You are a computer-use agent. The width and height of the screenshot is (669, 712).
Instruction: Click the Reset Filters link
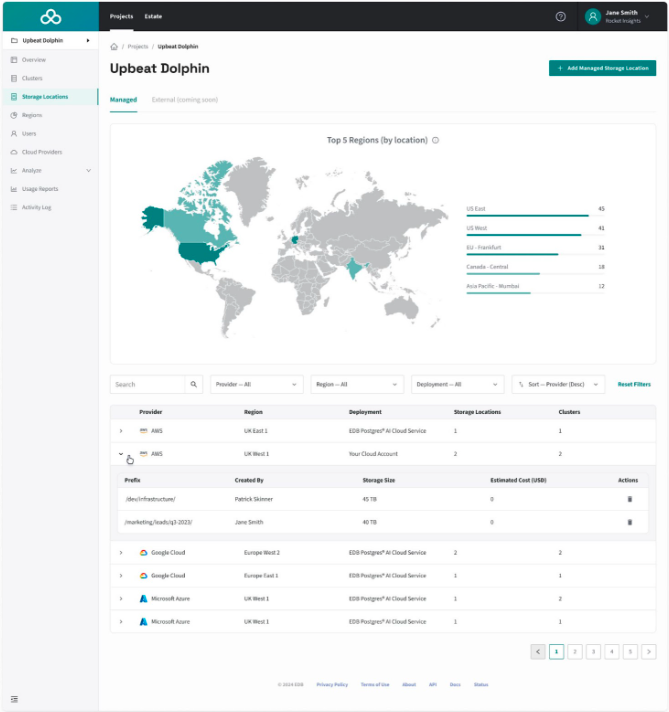click(634, 384)
